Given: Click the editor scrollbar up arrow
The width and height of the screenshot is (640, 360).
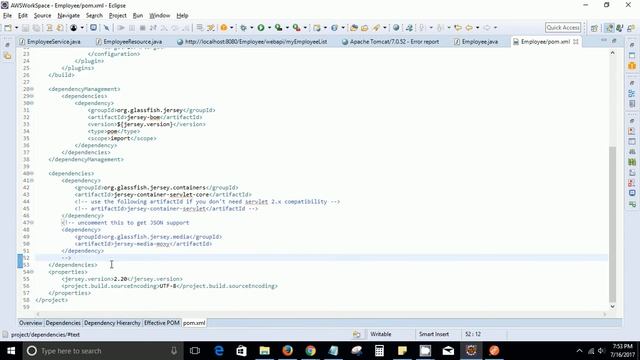Looking at the screenshot, I should click(612, 53).
